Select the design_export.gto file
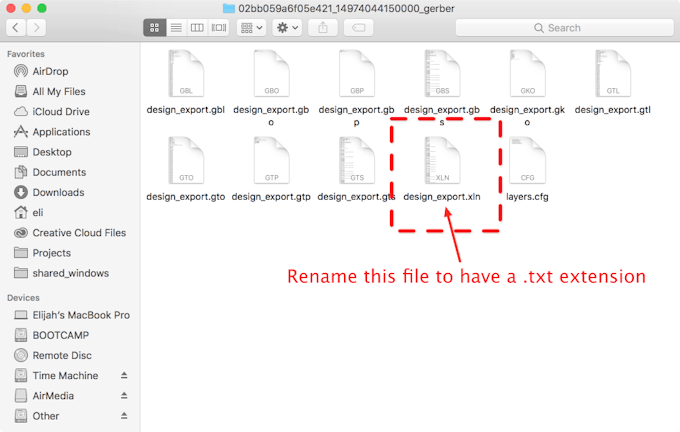The width and height of the screenshot is (680, 432). [186, 169]
